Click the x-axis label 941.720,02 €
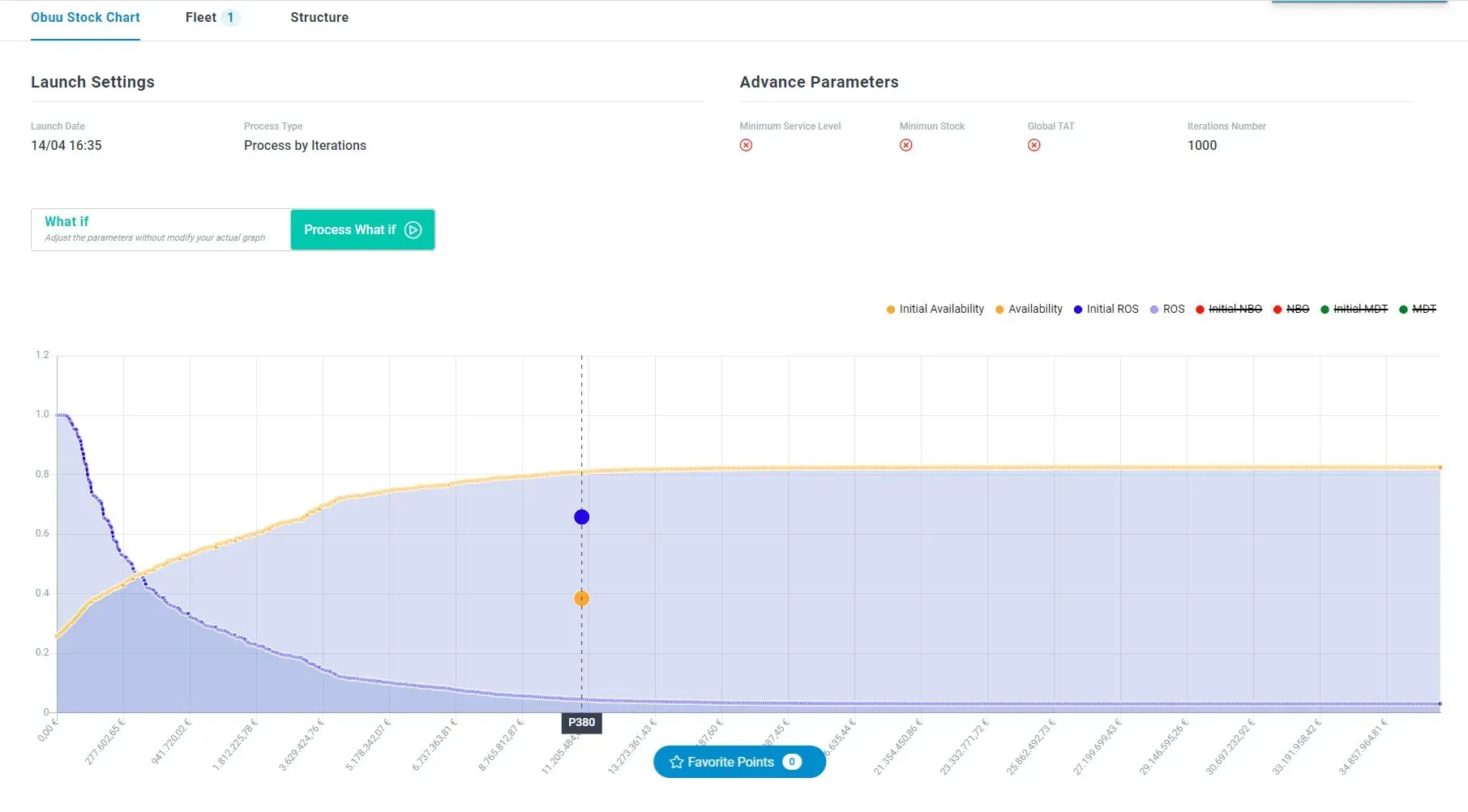The width and height of the screenshot is (1468, 812). [172, 741]
